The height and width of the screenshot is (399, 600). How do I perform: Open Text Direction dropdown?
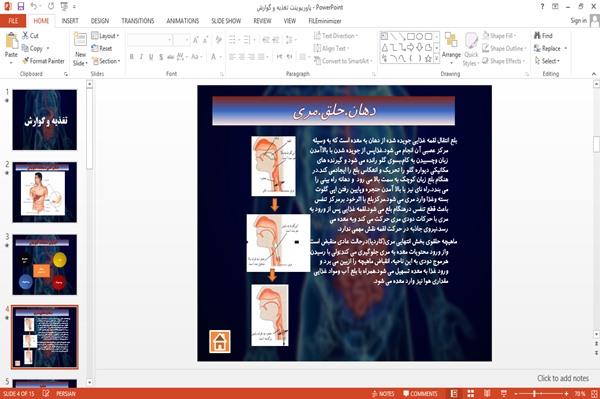[336, 36]
